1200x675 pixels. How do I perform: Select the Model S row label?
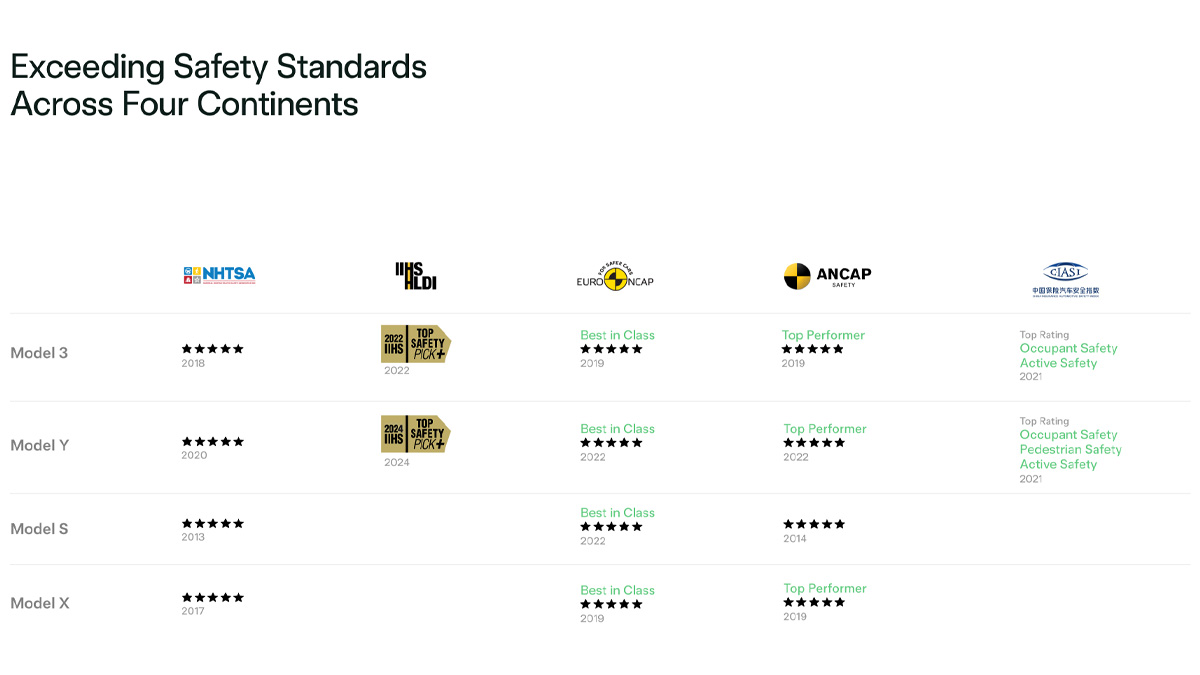pyautogui.click(x=39, y=529)
